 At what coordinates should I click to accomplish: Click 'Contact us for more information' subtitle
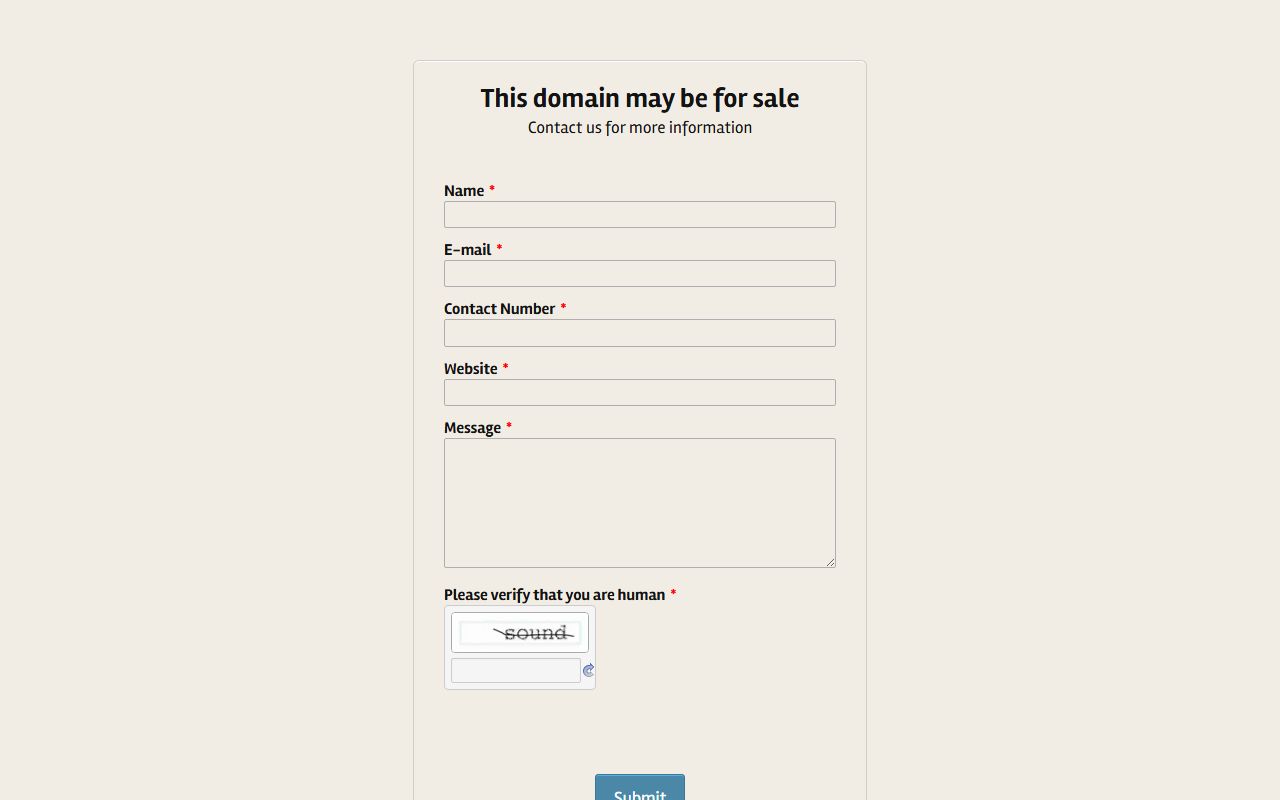pos(640,128)
